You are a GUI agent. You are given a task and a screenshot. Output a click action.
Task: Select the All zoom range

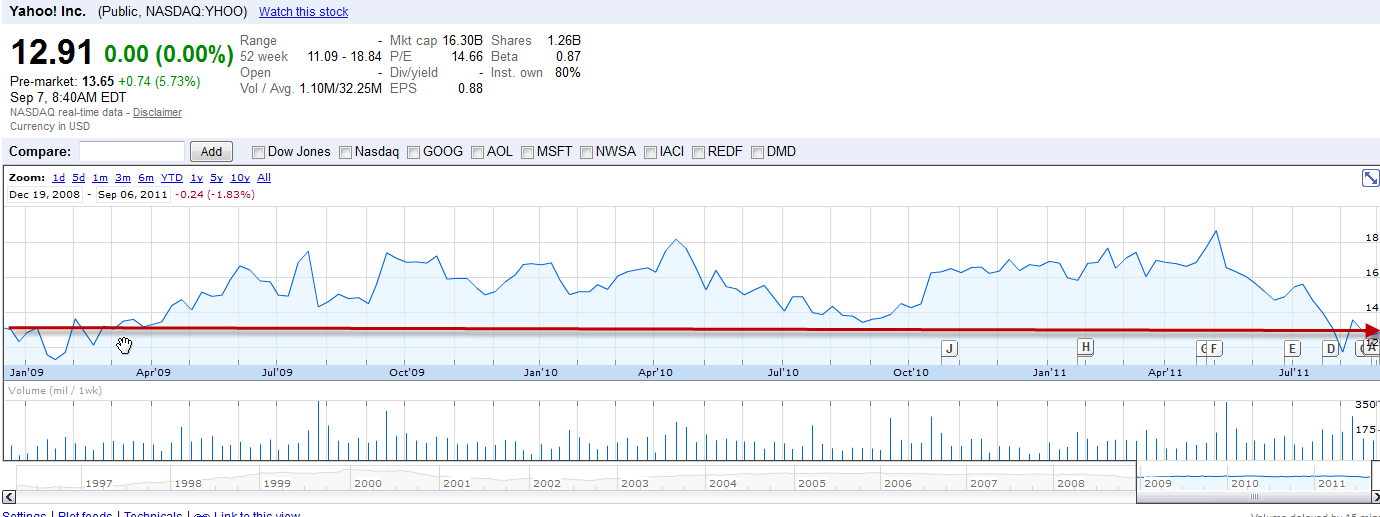(264, 178)
